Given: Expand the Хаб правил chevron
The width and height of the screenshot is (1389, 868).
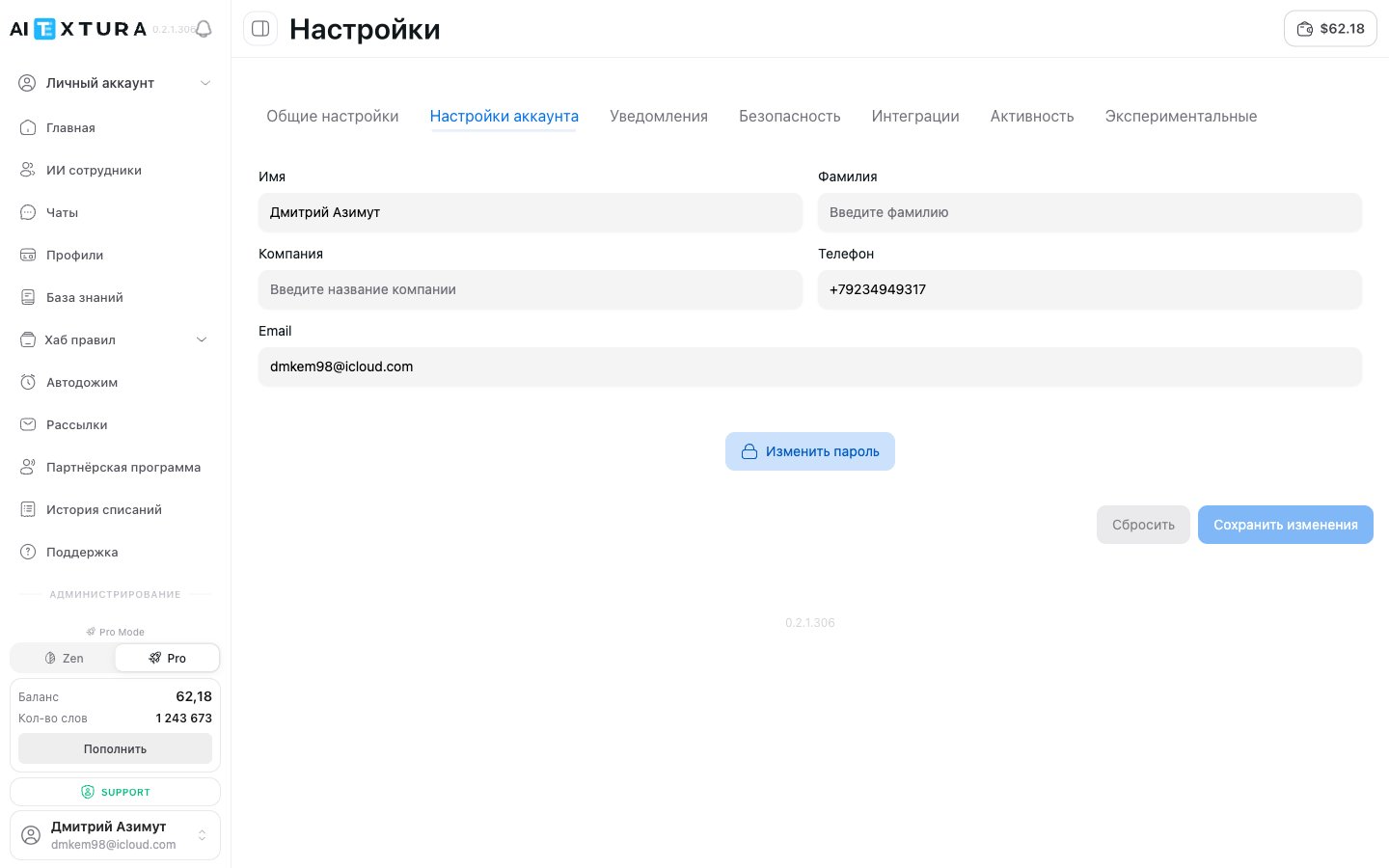Looking at the screenshot, I should point(202,339).
